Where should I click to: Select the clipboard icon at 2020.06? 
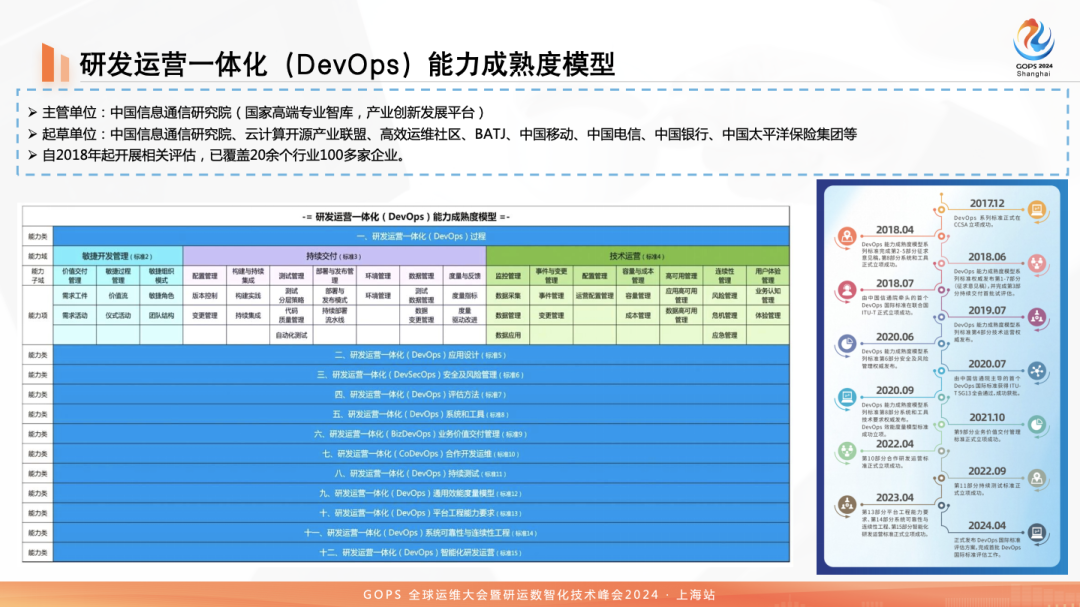point(846,341)
